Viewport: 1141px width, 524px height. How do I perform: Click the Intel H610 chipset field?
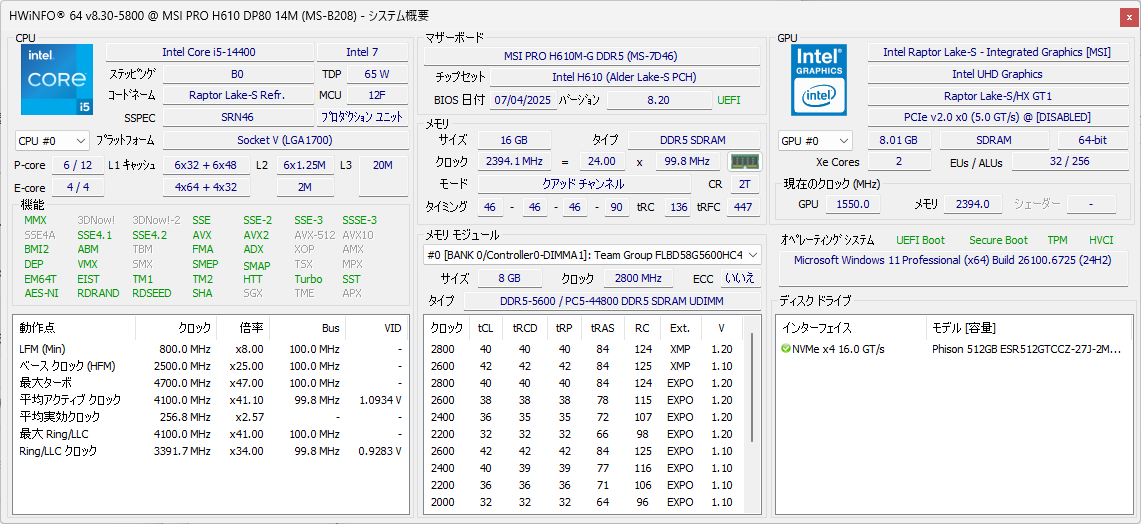[x=623, y=77]
